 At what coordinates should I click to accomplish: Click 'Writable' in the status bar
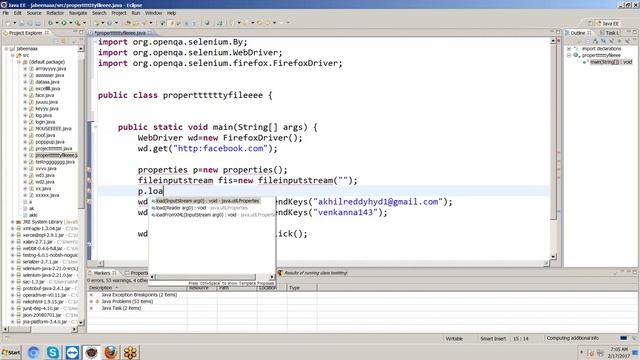[454, 339]
